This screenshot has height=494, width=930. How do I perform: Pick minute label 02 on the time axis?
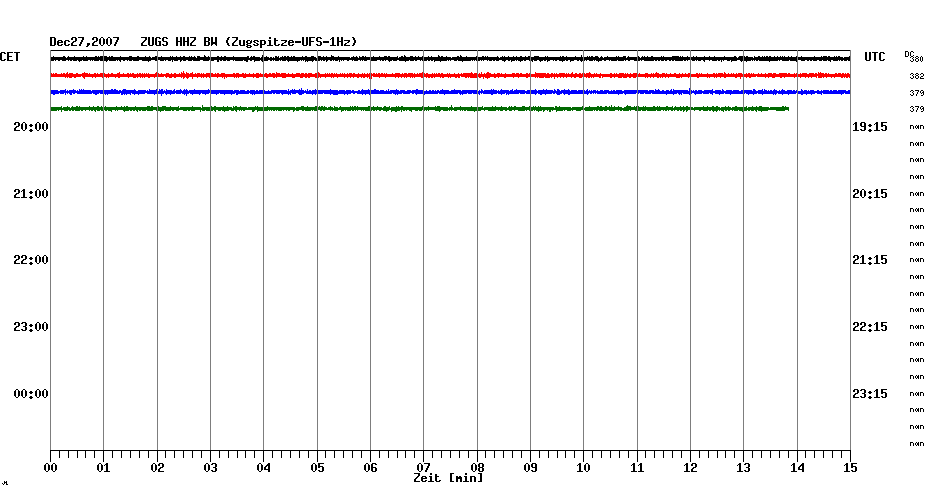157,468
